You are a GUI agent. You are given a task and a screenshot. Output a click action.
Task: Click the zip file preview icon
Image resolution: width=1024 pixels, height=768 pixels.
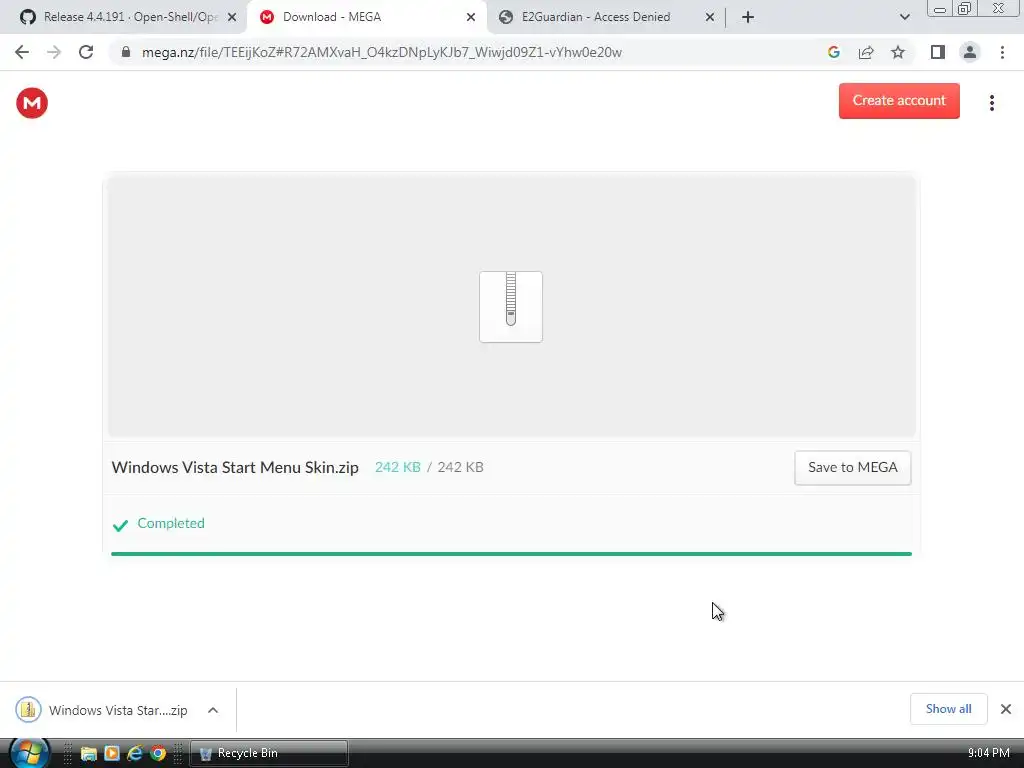(511, 307)
